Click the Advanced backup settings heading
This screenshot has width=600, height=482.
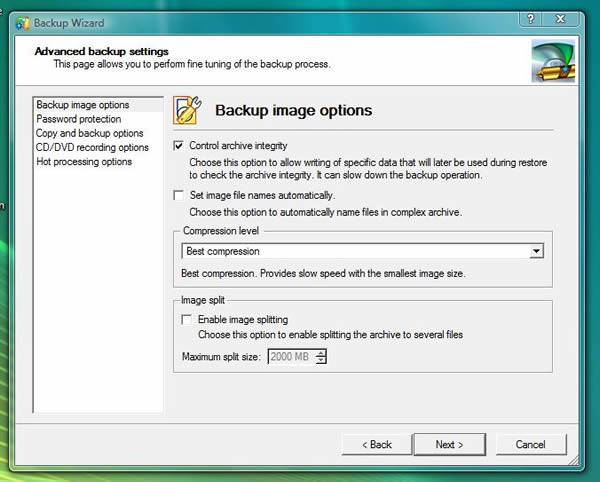(x=101, y=51)
